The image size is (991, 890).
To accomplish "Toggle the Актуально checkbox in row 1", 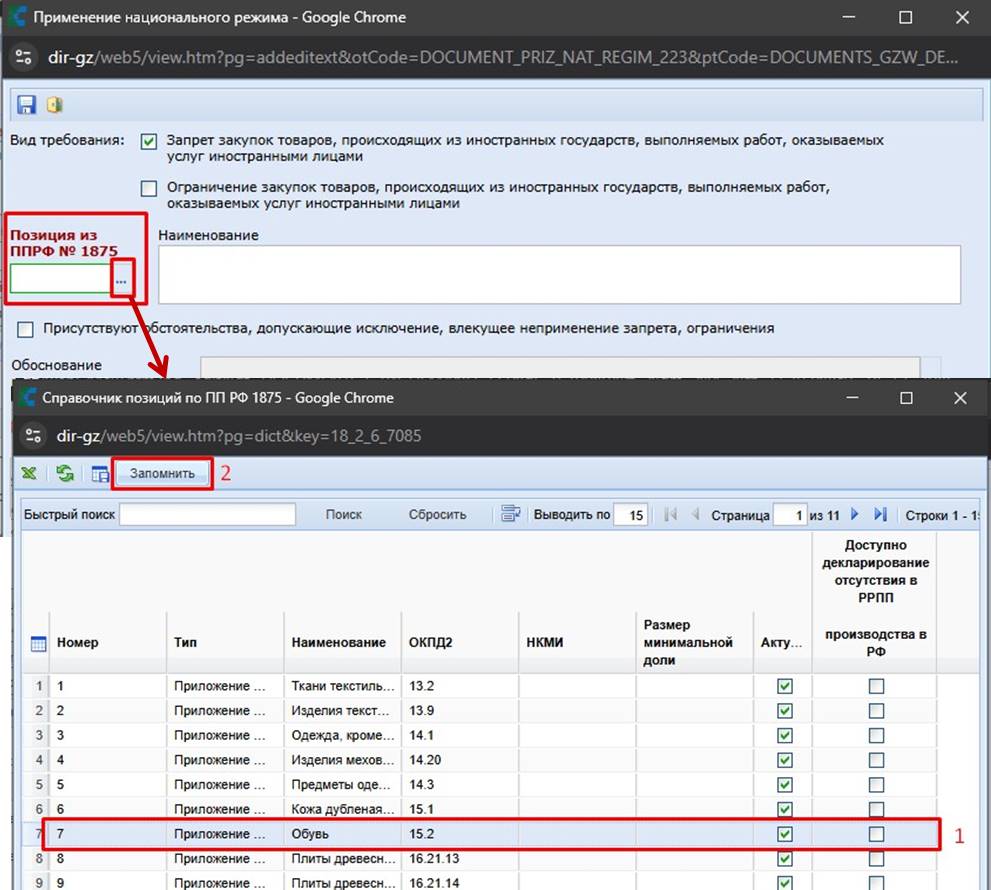I will click(784, 686).
